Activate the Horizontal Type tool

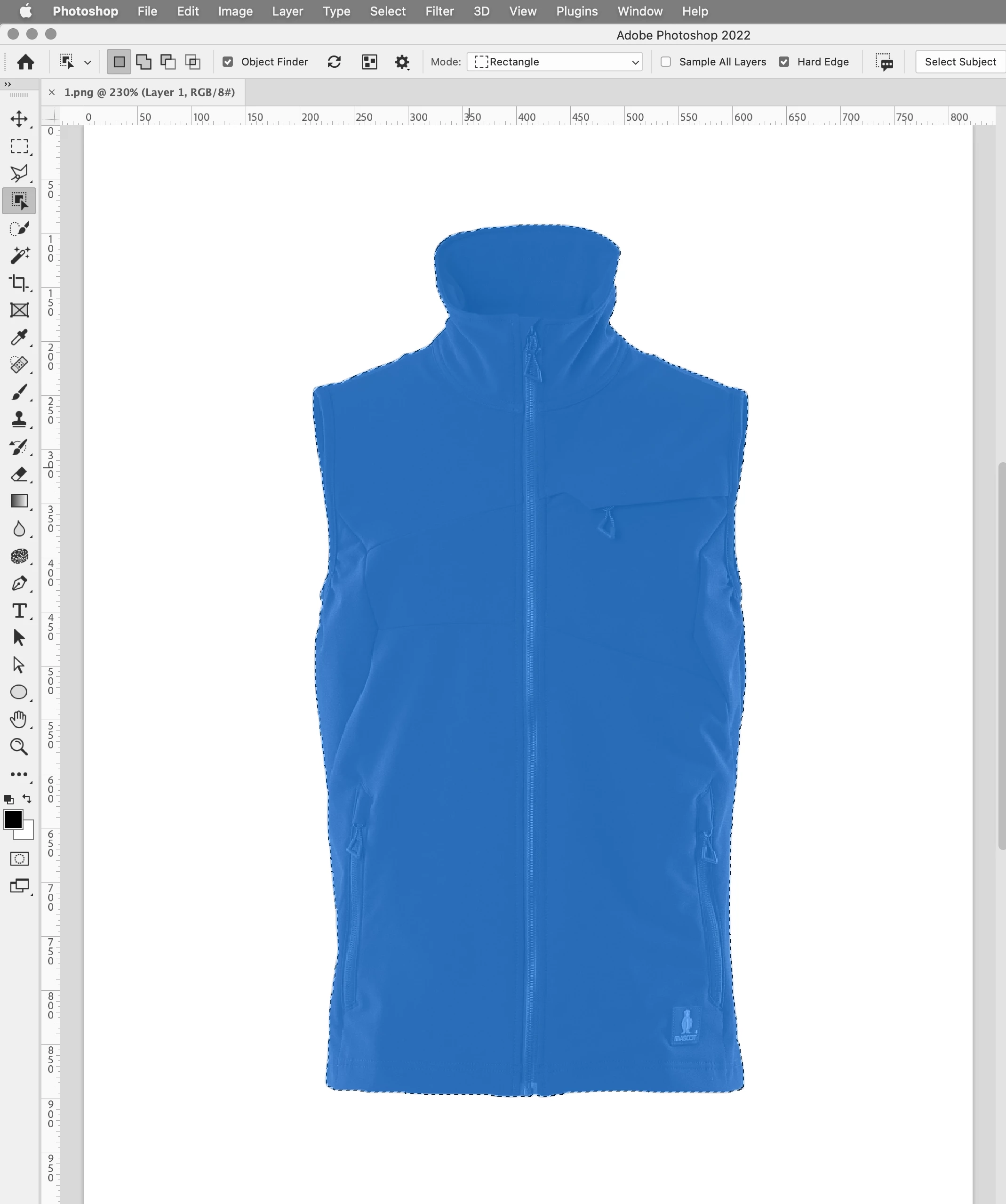click(x=19, y=611)
